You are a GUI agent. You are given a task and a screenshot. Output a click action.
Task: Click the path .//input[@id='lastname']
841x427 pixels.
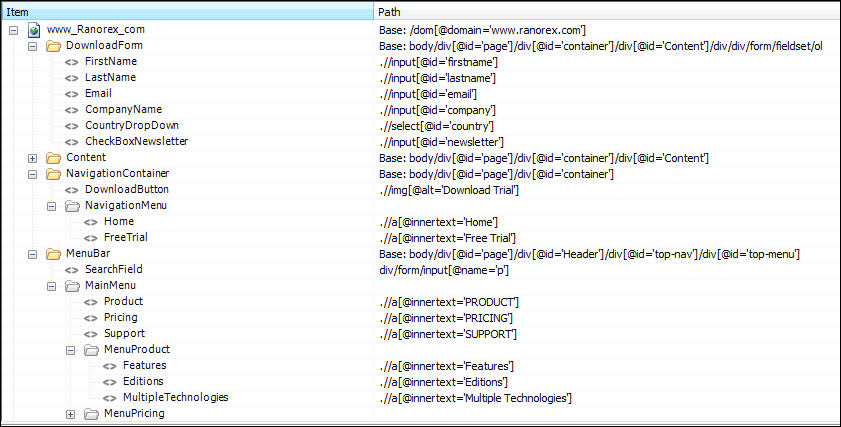click(437, 78)
